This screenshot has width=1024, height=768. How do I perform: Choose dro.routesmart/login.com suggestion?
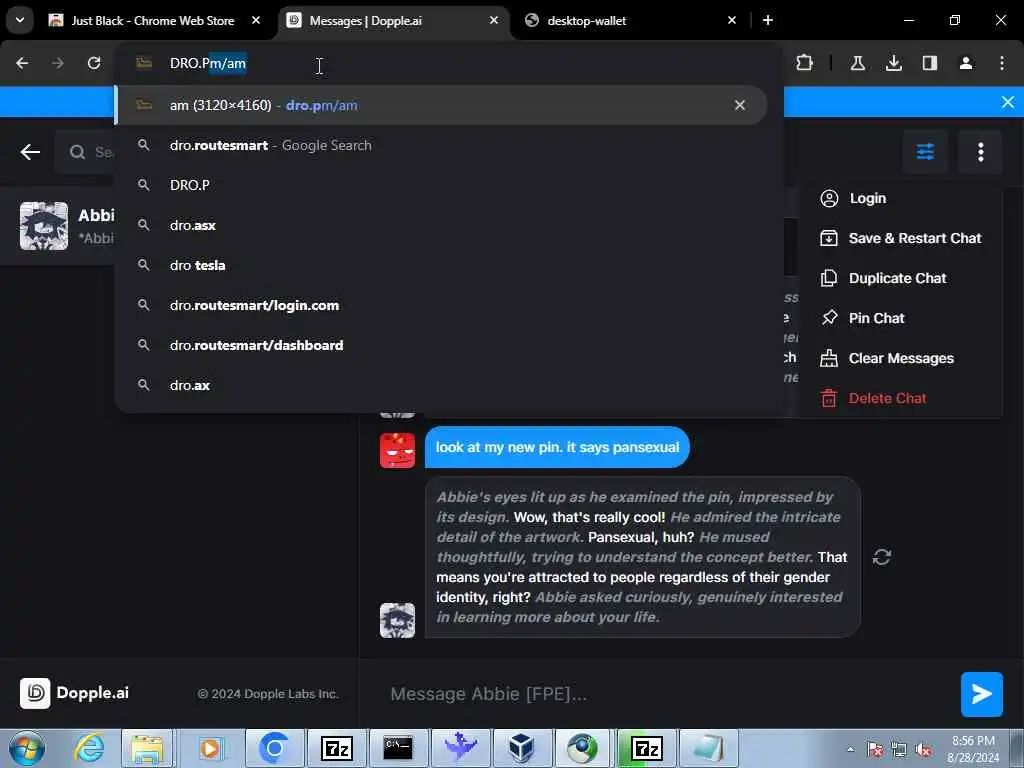click(440, 305)
